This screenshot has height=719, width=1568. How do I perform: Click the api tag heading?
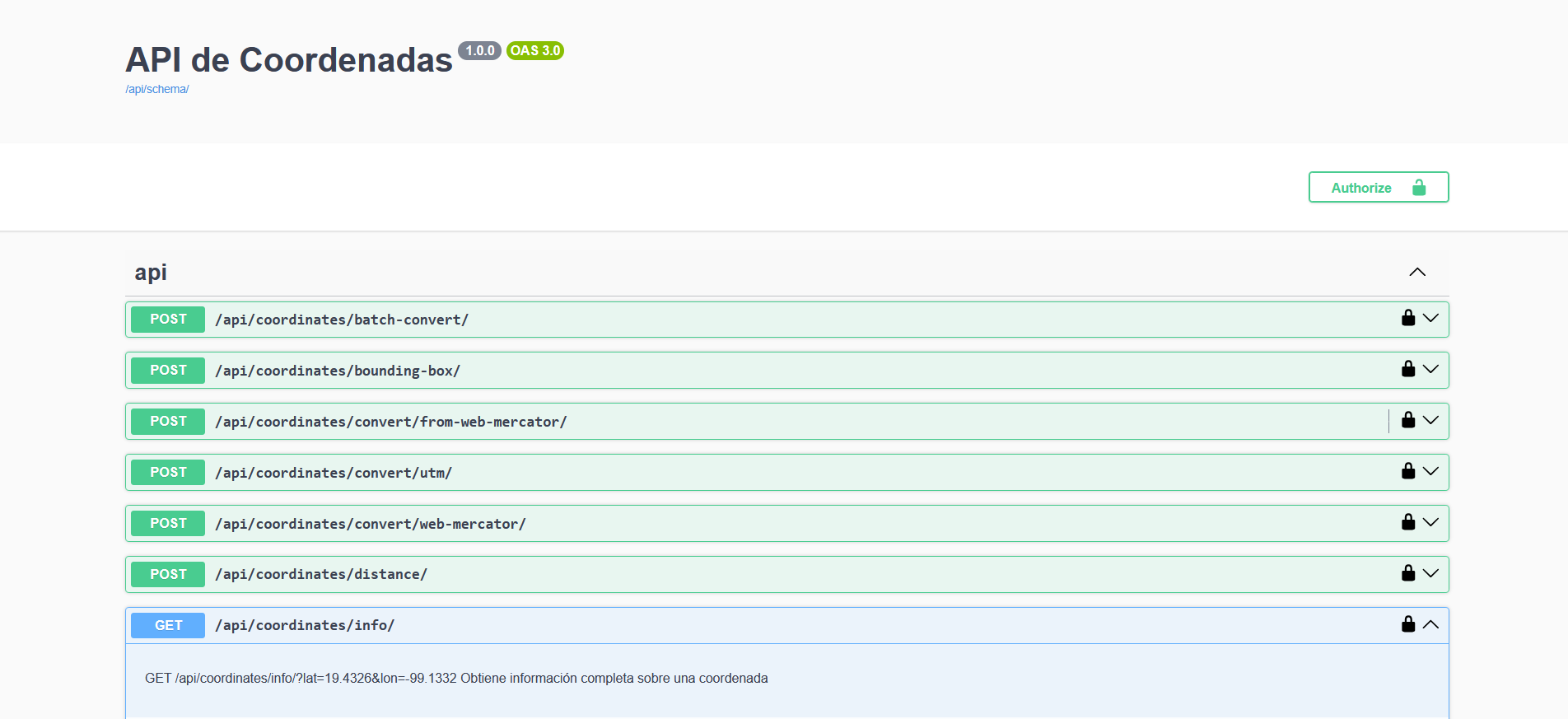pos(151,273)
